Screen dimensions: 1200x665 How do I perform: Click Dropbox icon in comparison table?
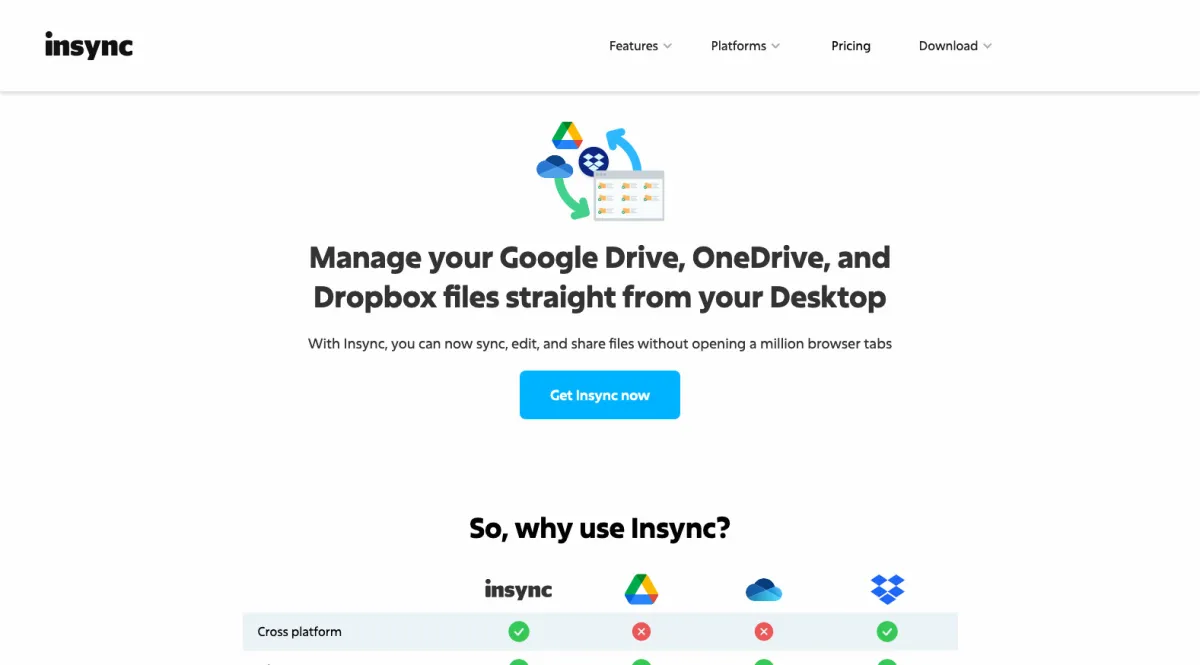point(887,590)
